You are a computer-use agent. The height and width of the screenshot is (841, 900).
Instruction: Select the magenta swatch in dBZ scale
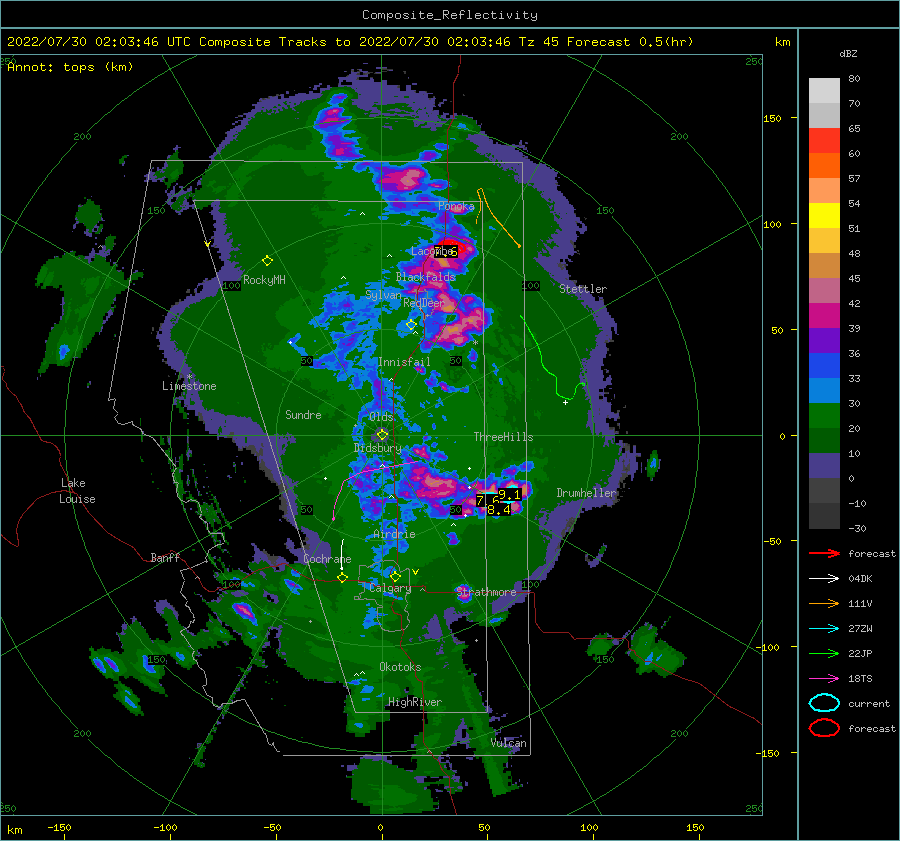(824, 316)
